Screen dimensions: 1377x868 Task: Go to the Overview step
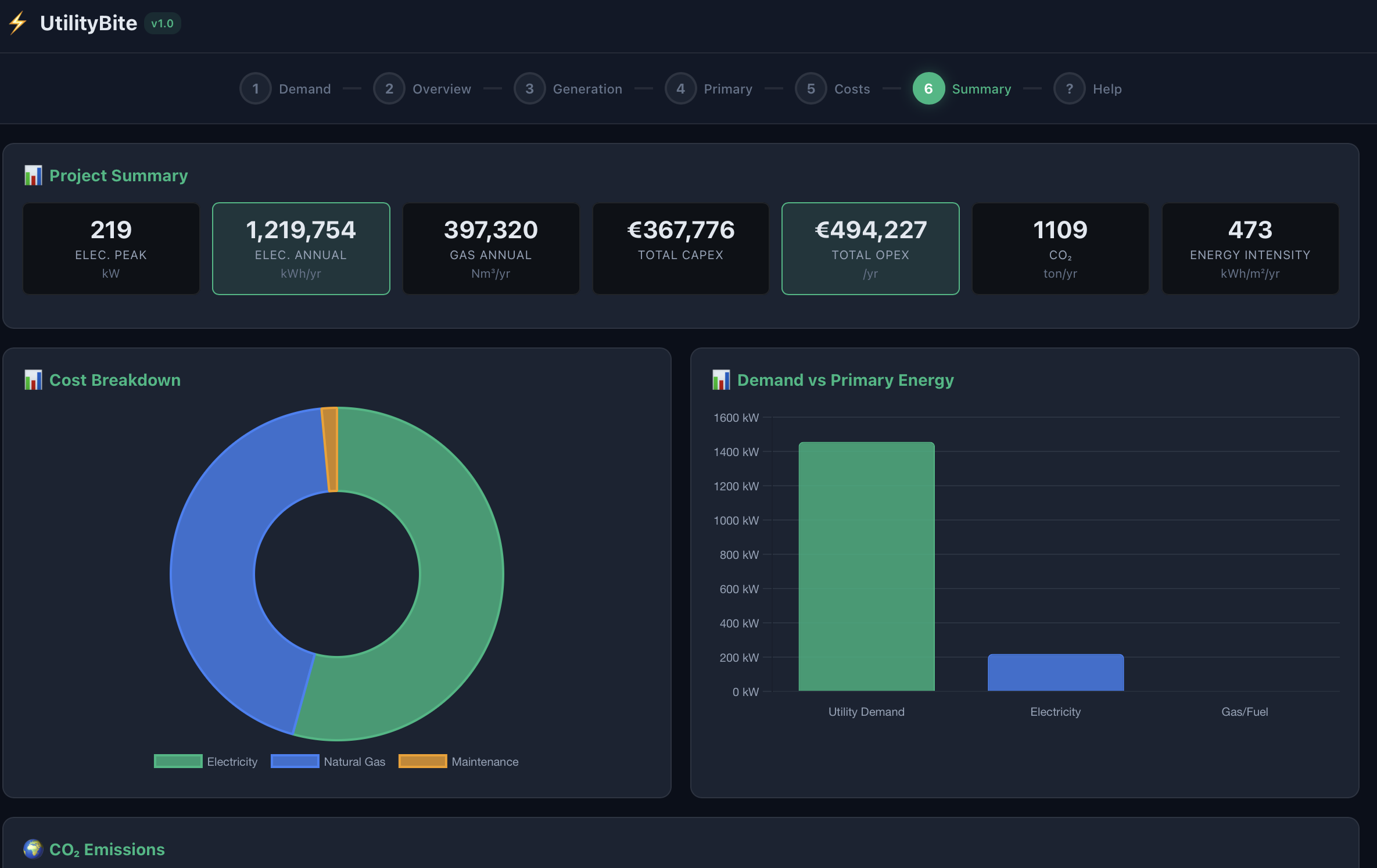click(x=423, y=89)
